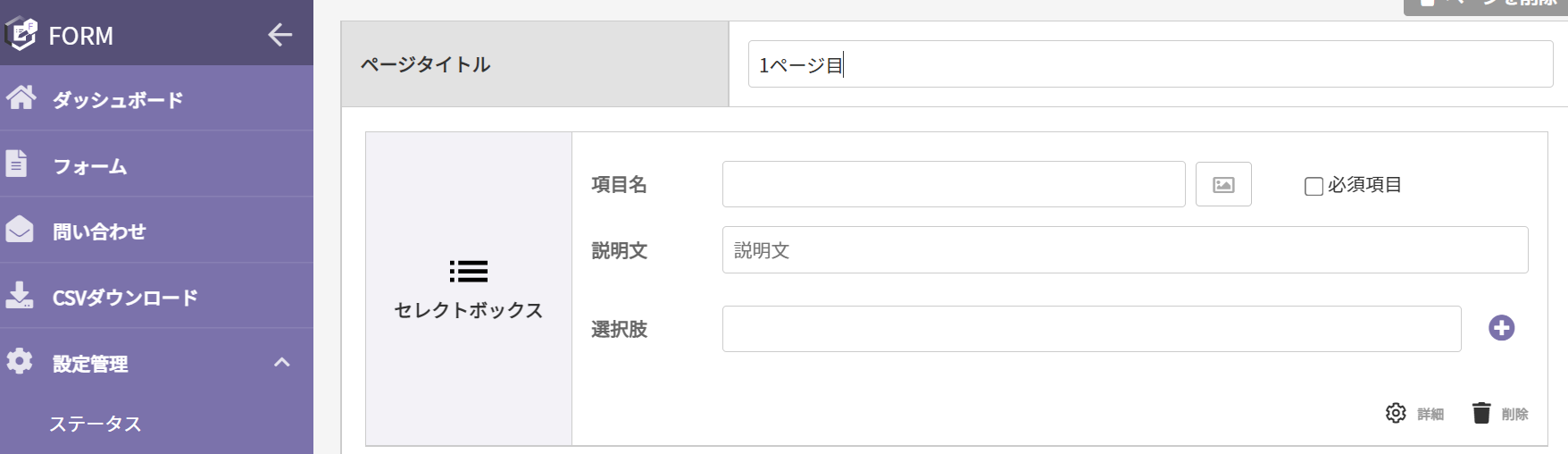Screen dimensions: 1568x454
Task: Click the FORM logo icon
Action: point(21,35)
